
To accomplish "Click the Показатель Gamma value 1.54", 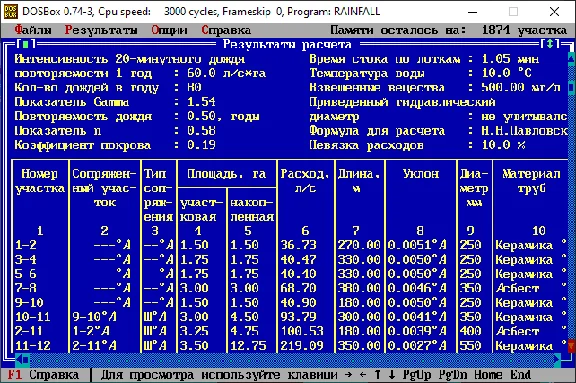I will click(x=201, y=102).
